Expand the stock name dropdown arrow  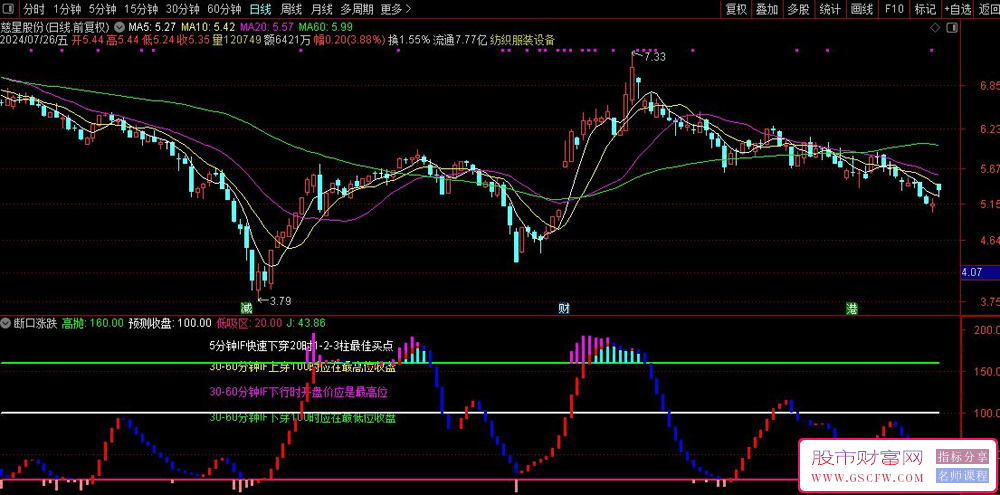[x=119, y=27]
